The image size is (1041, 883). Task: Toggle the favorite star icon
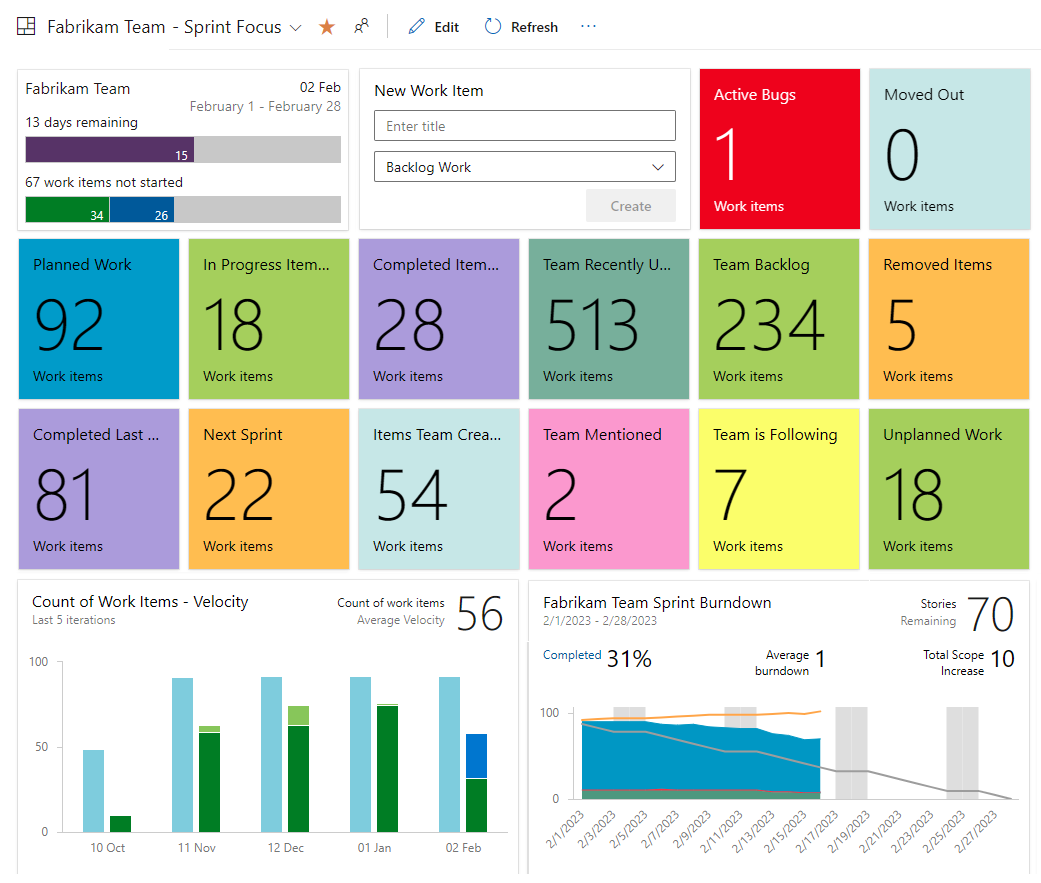point(327,27)
